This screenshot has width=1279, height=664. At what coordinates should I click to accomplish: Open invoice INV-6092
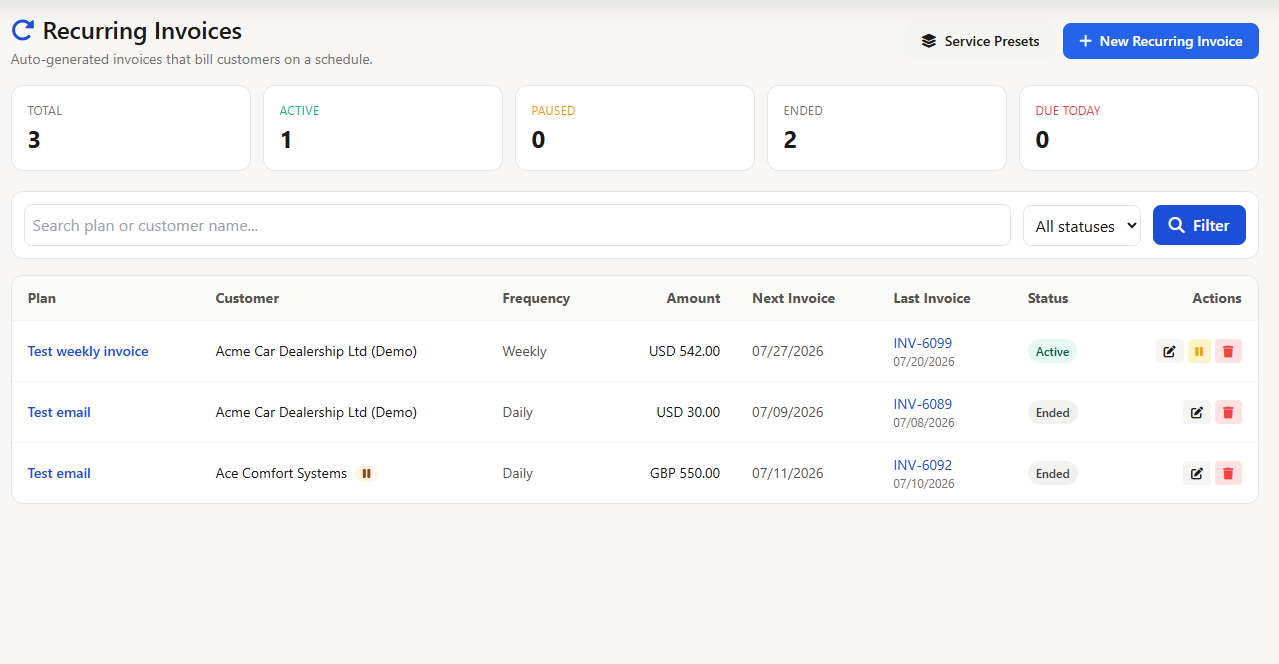tap(922, 465)
